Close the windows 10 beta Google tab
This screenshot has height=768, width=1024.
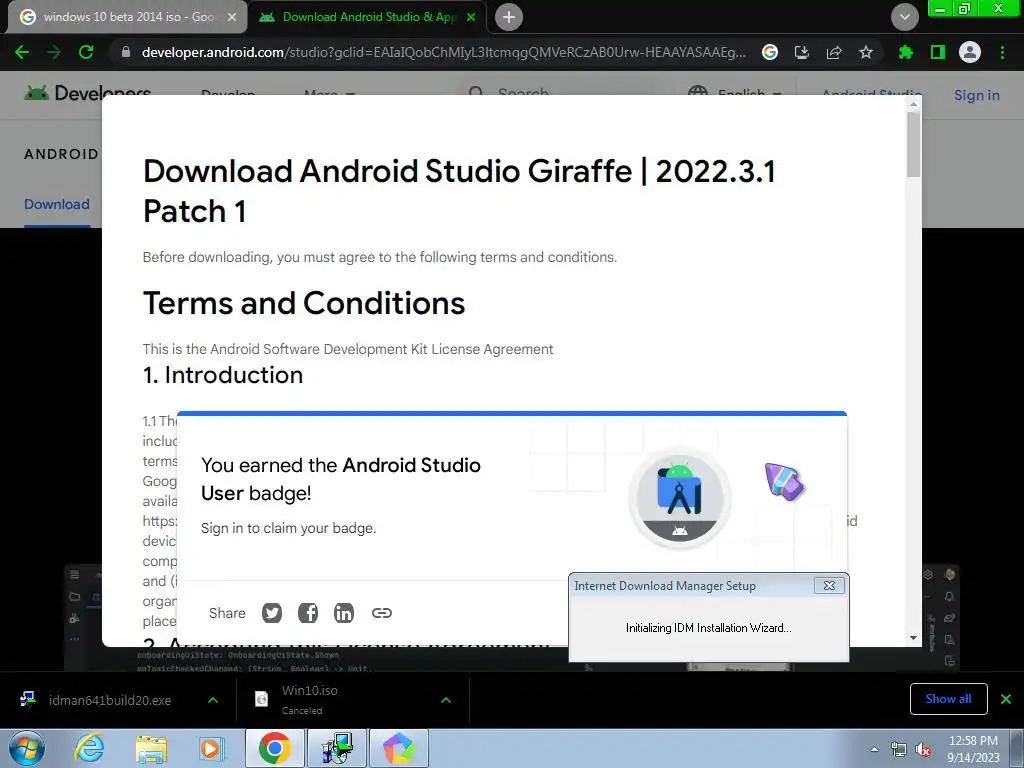(x=232, y=17)
